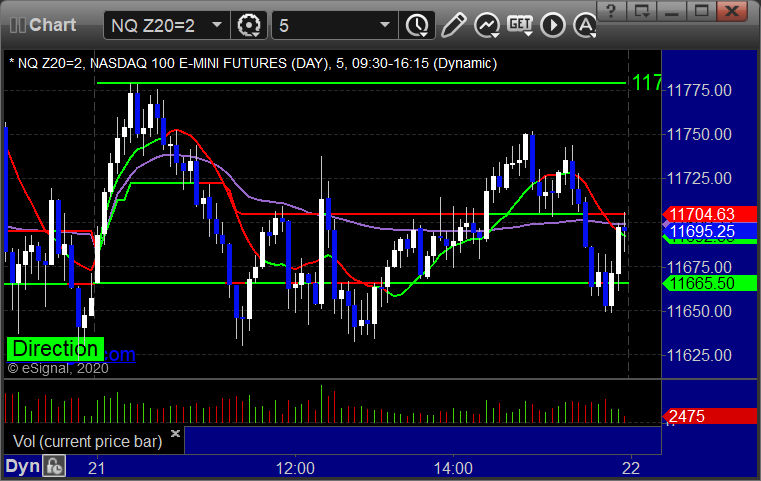Click the Direction label box

coord(55,349)
